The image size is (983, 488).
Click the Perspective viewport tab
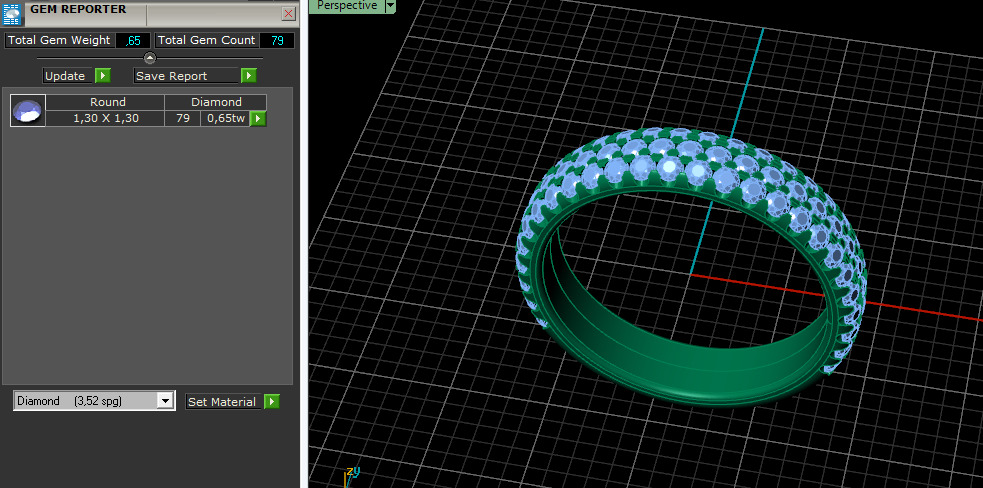click(347, 6)
